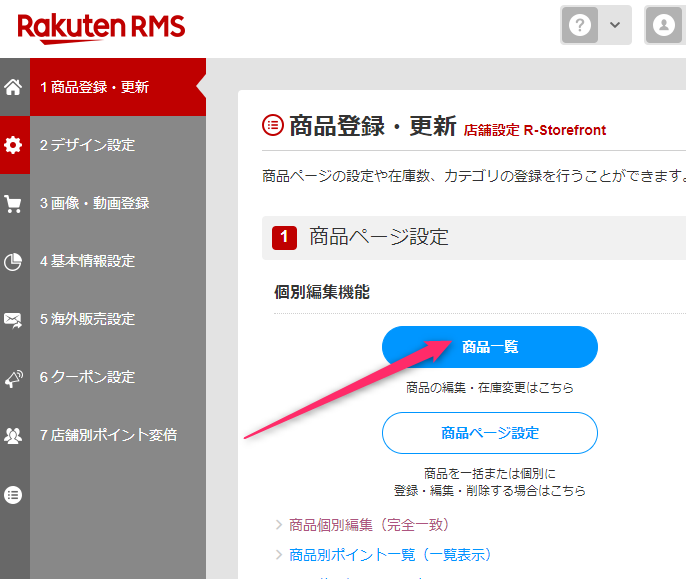
Task: Click the chevron beside 商品個別編集 link
Action: click(279, 525)
